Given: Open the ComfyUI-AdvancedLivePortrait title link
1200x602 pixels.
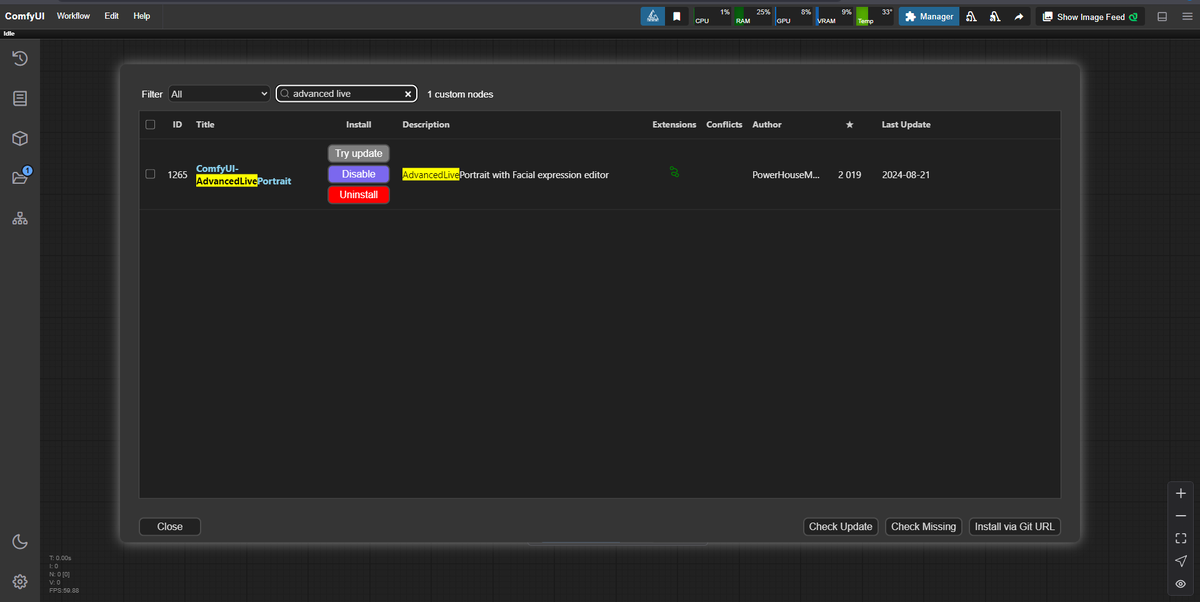Looking at the screenshot, I should click(244, 174).
